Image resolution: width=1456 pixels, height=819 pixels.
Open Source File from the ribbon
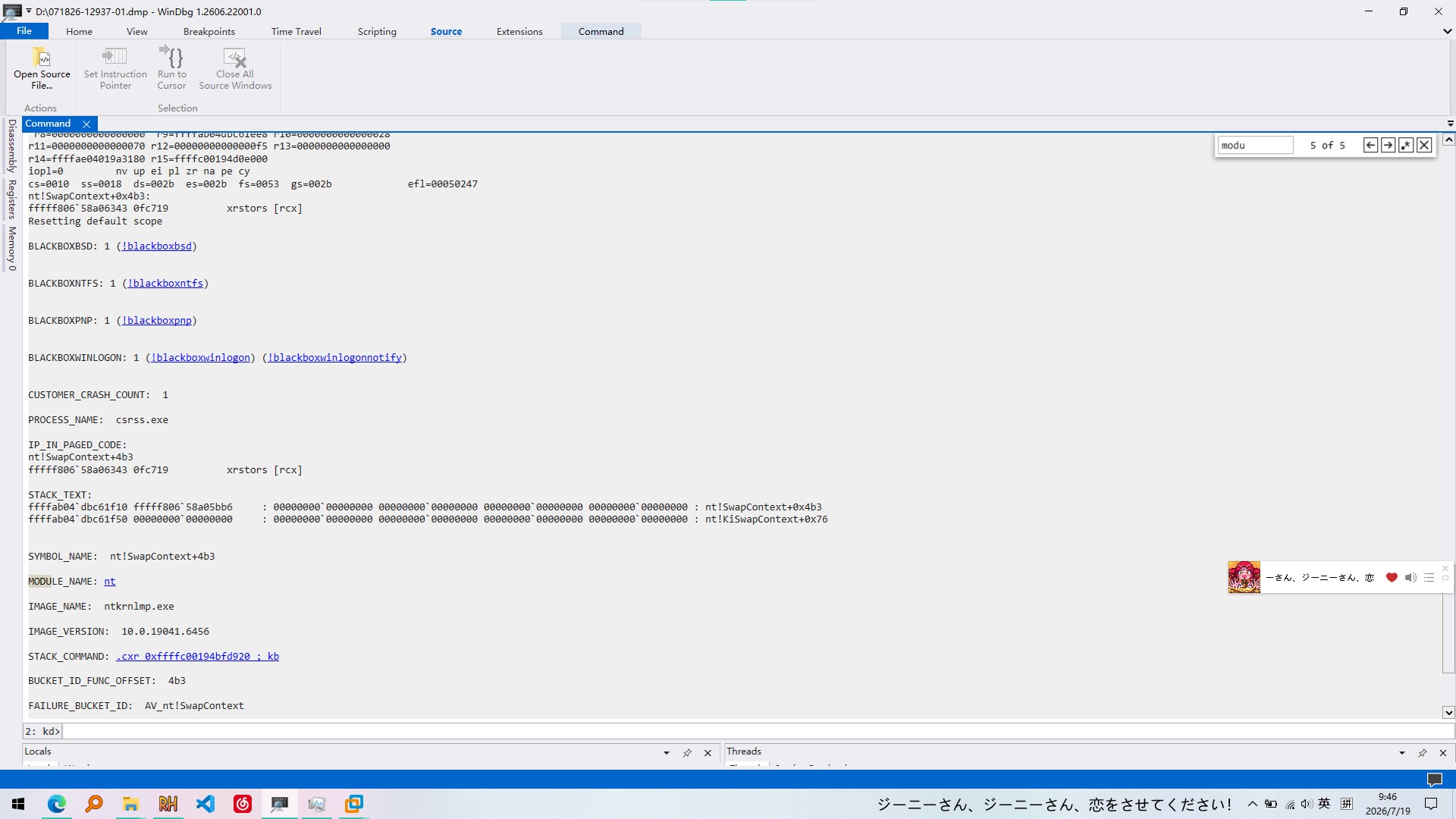coord(42,68)
